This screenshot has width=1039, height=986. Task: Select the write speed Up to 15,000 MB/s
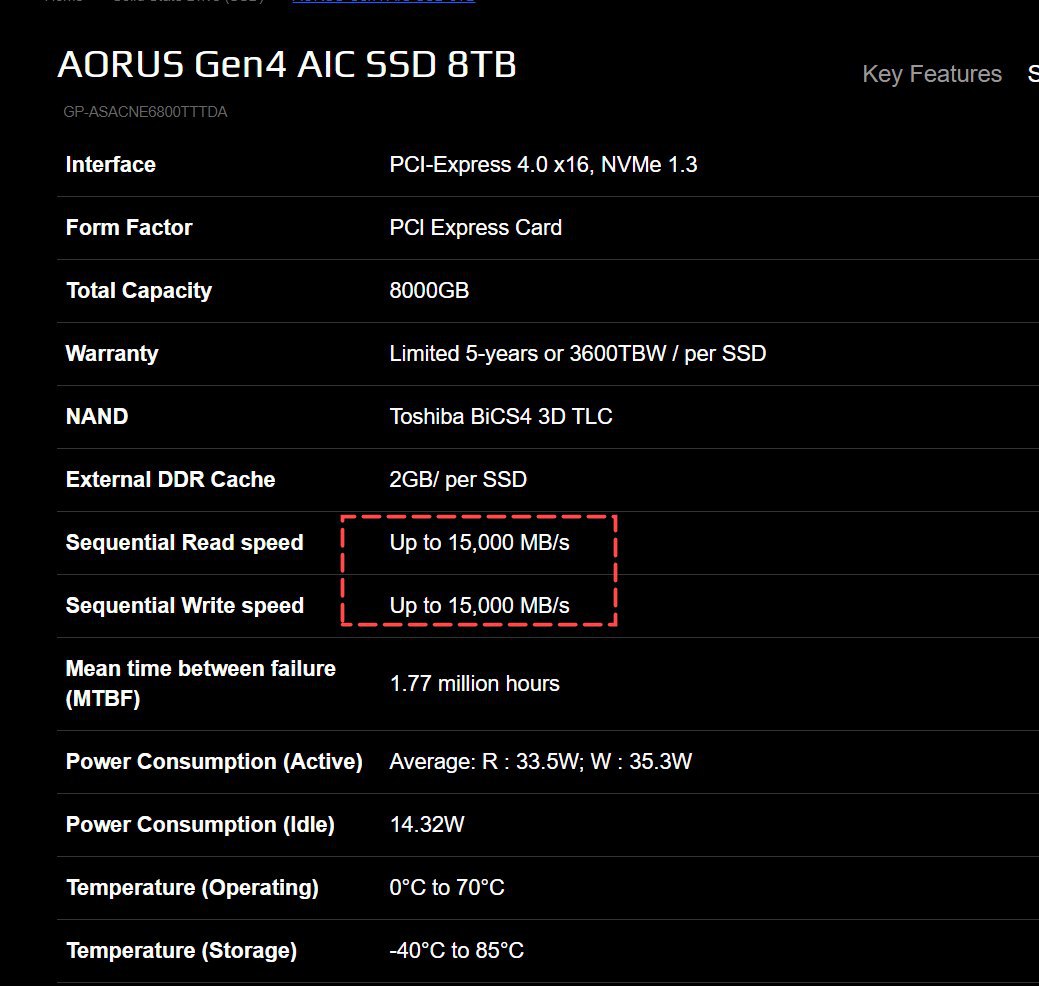(x=480, y=605)
